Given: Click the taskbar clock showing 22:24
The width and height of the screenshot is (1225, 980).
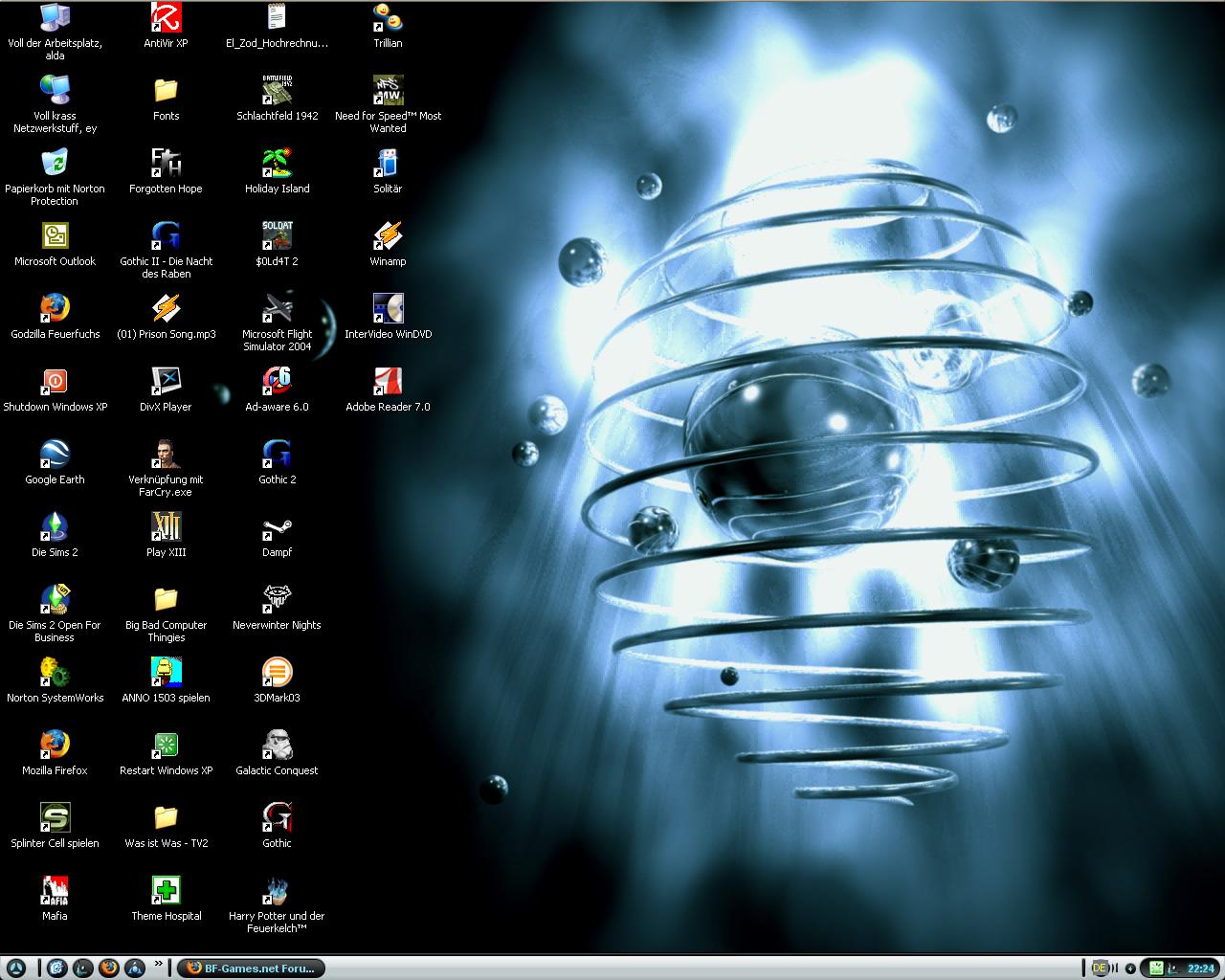Looking at the screenshot, I should click(x=1200, y=969).
